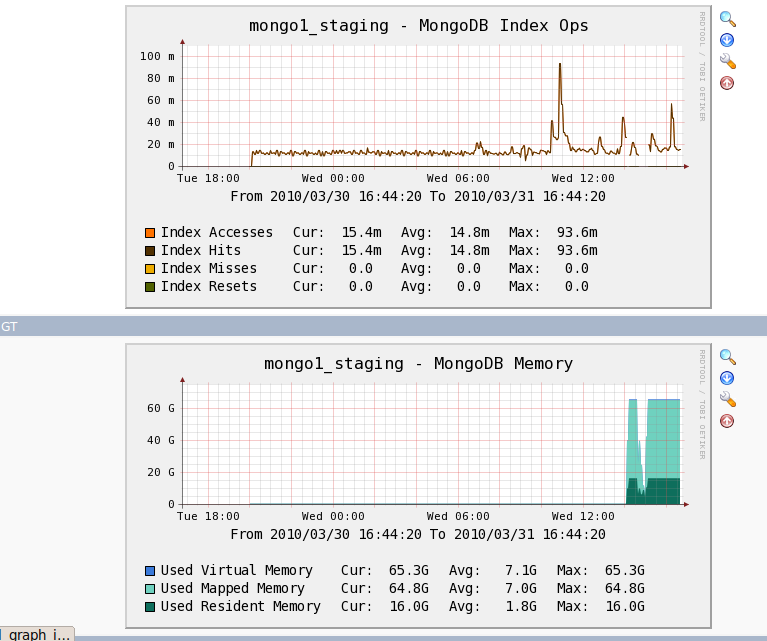Click 'mongo1_staging - MongoDB Memory' title
The image size is (767, 641).
(x=419, y=364)
